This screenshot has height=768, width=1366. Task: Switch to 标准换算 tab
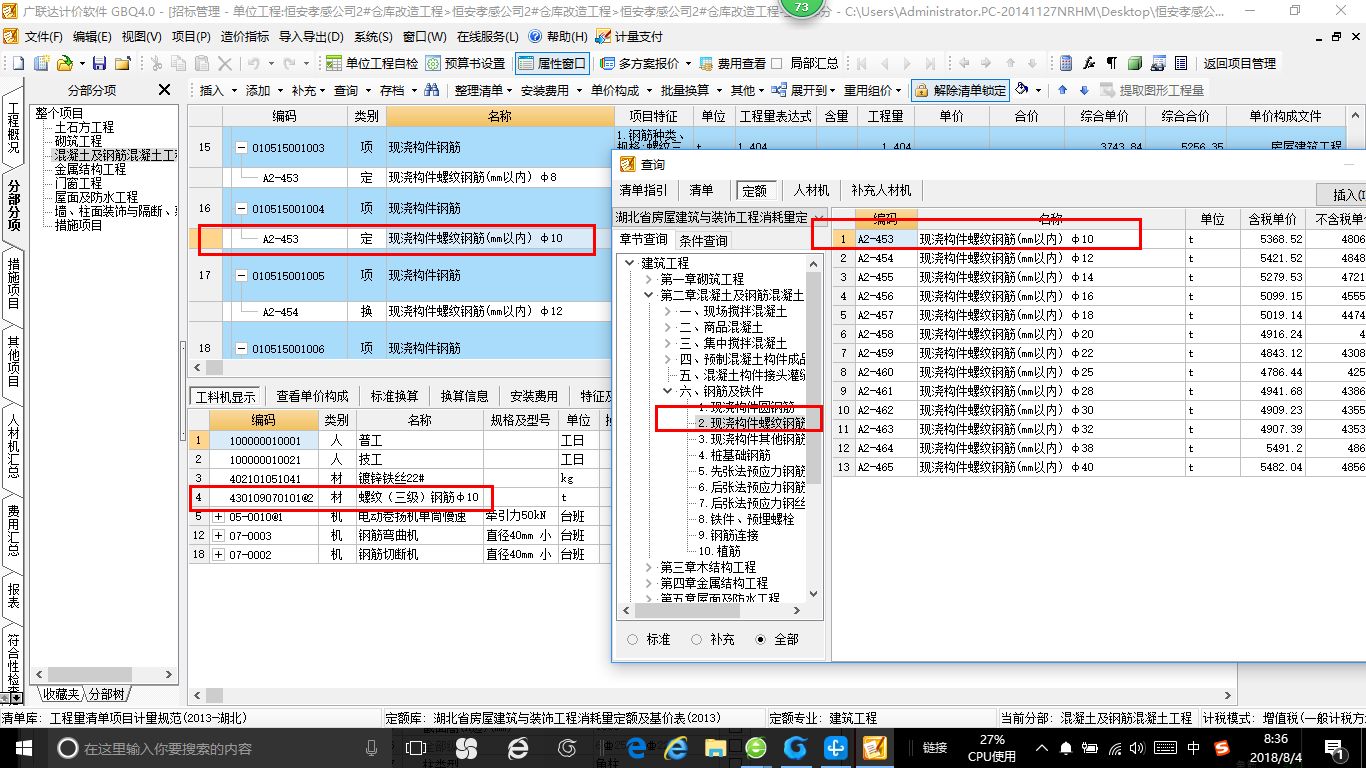tap(394, 396)
